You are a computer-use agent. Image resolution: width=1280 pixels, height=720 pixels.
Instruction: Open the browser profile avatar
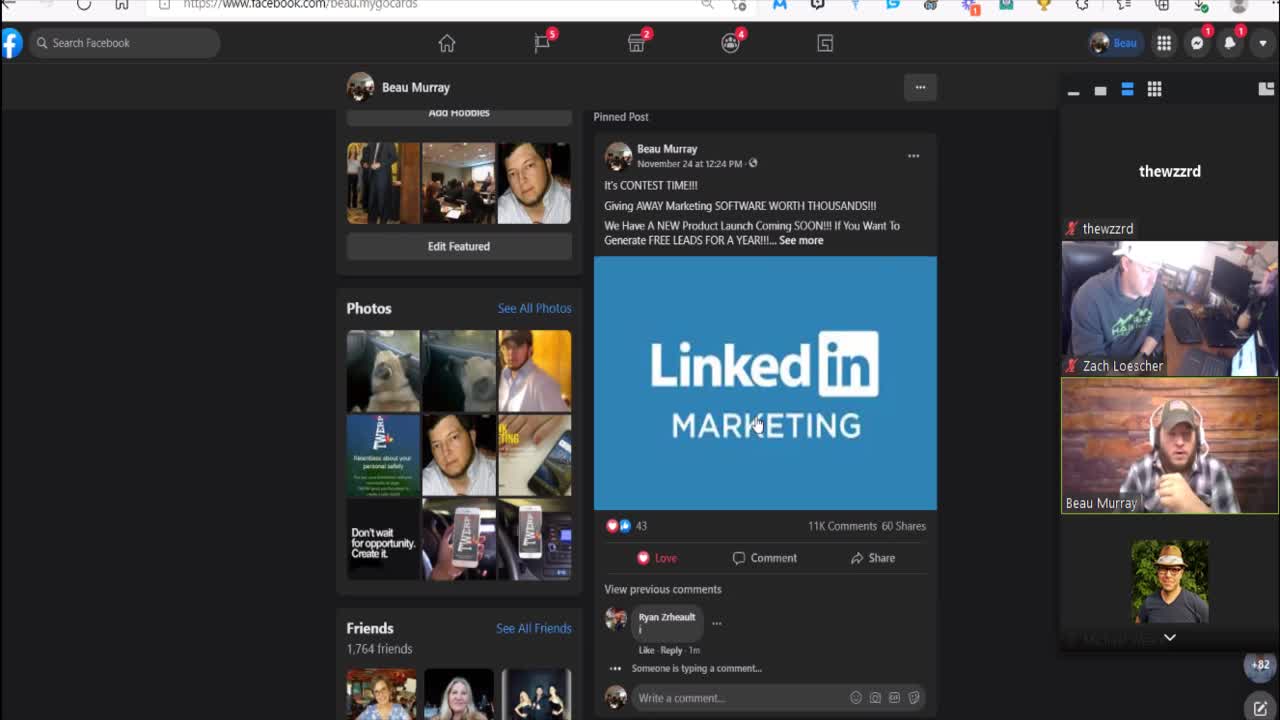click(1239, 5)
